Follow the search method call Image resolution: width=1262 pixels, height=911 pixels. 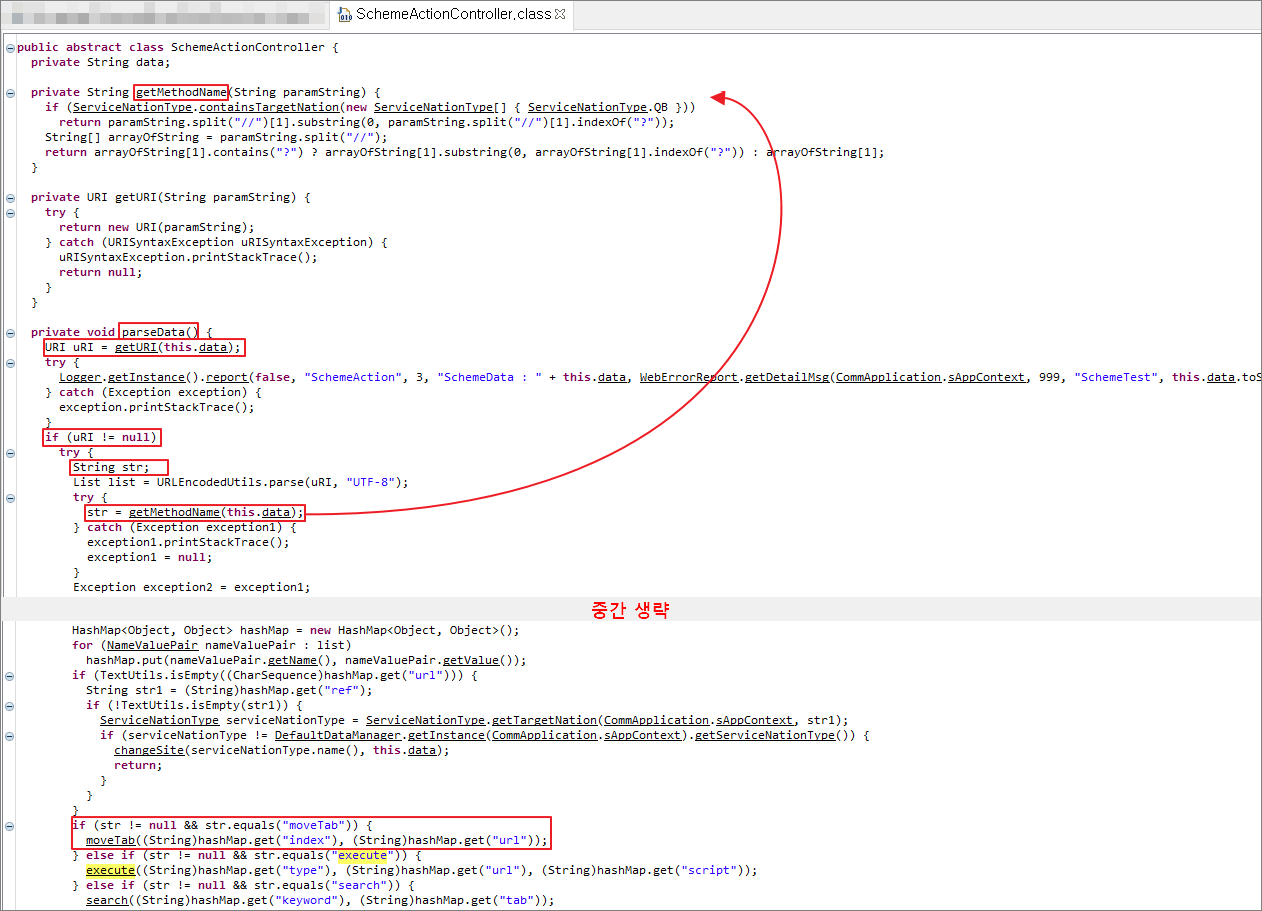pyautogui.click(x=107, y=900)
